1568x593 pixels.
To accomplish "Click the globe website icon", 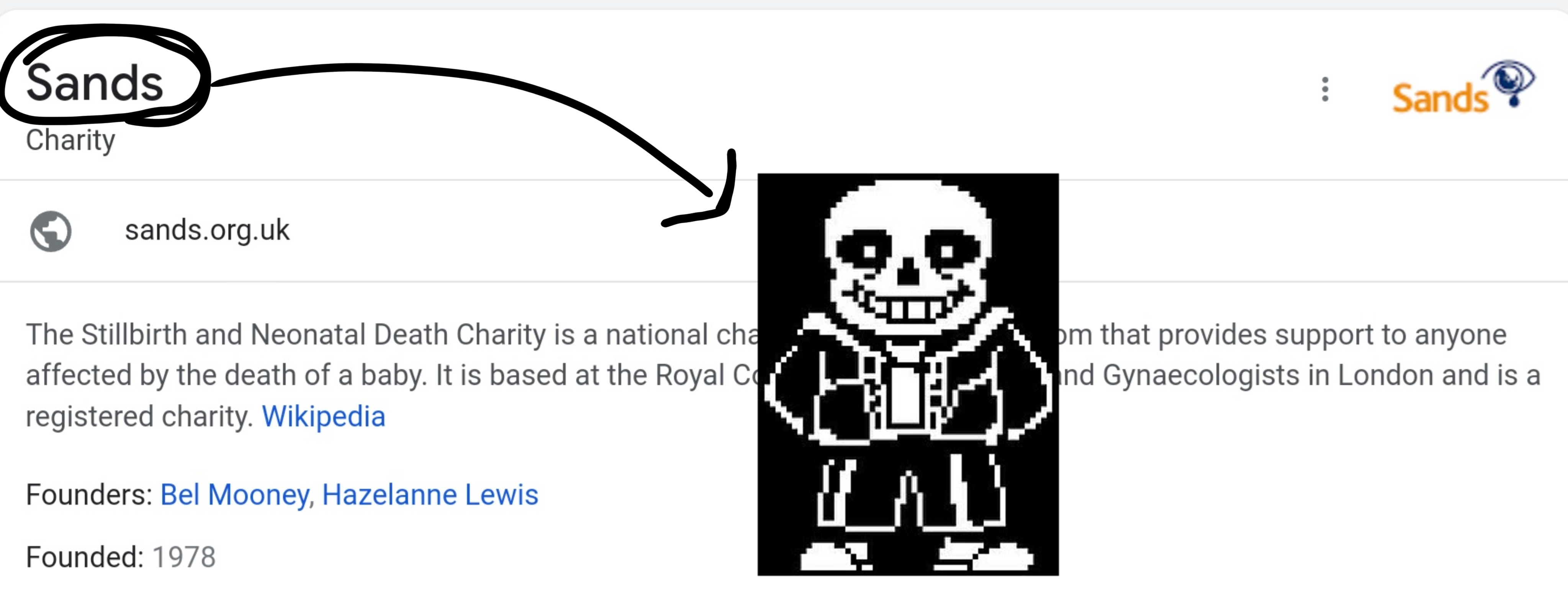I will (x=51, y=231).
